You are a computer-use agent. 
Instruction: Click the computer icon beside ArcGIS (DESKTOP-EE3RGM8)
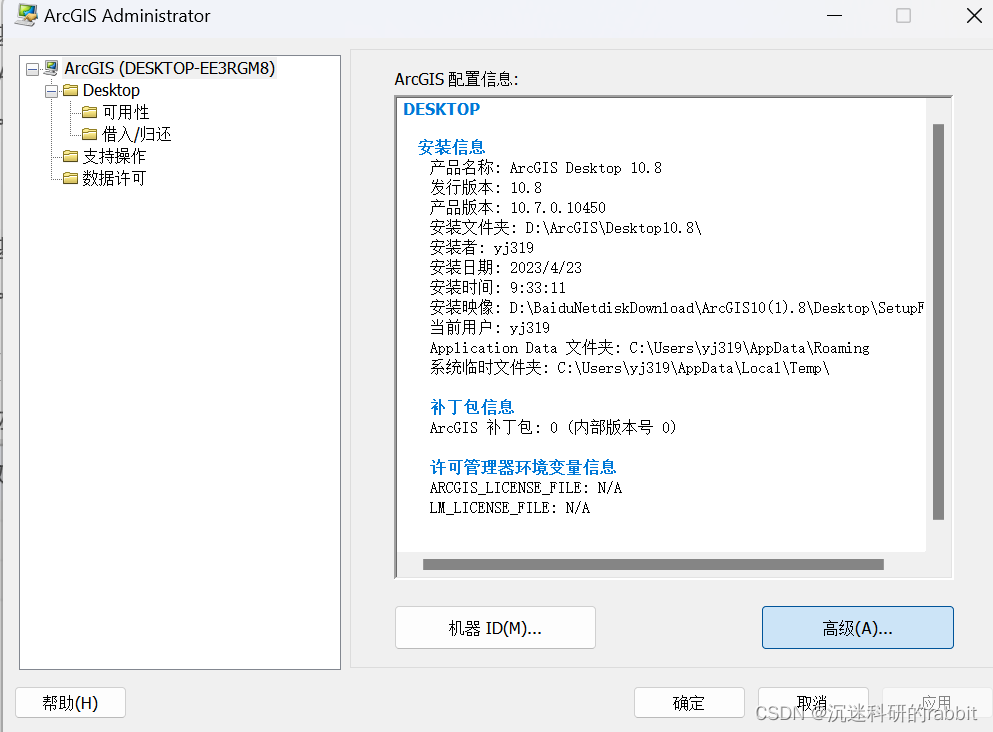click(x=51, y=68)
